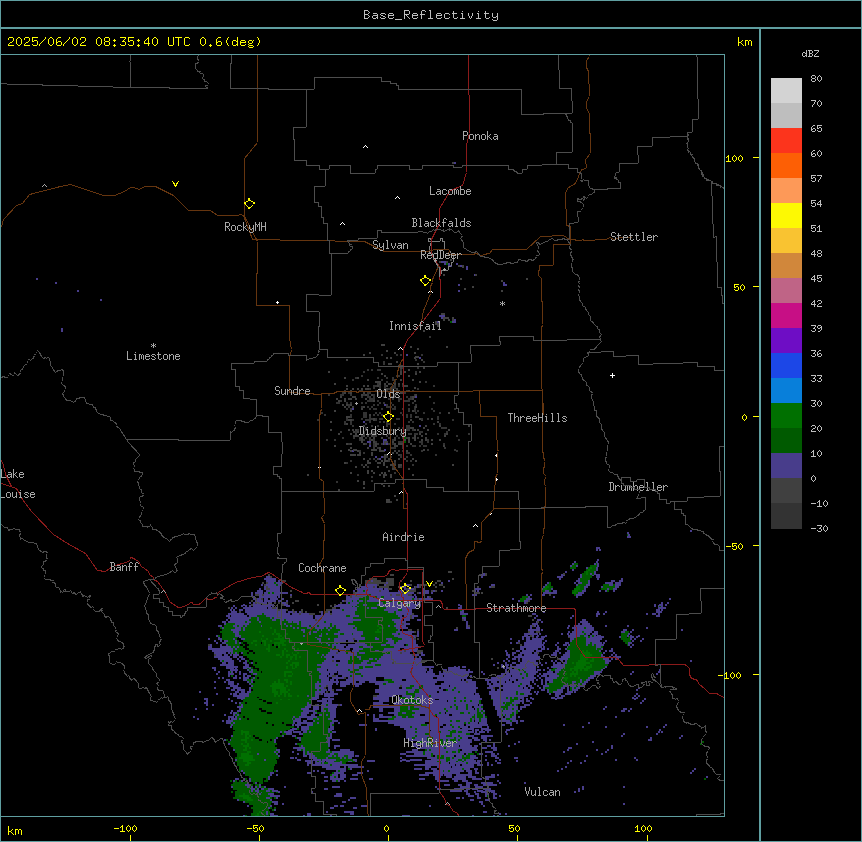The height and width of the screenshot is (842, 862).
Task: Click the Ponoka city label
Action: click(480, 136)
